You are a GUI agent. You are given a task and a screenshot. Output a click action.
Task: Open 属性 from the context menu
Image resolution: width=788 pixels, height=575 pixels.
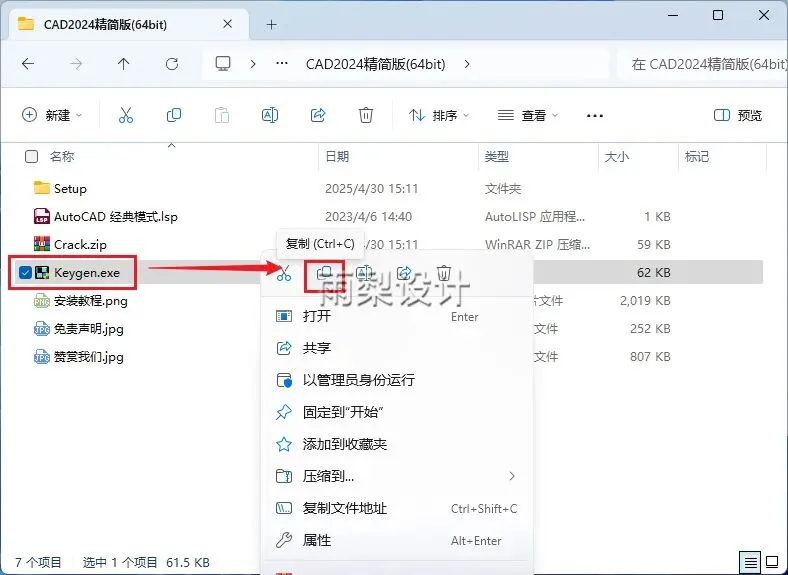point(397,540)
